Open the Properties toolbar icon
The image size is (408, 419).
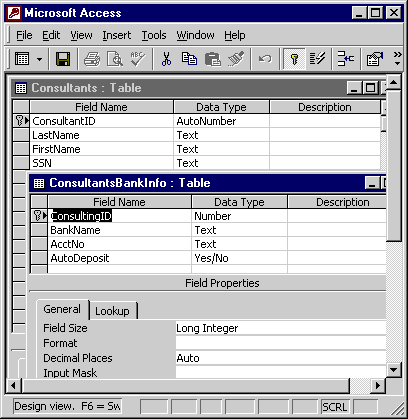coord(375,59)
